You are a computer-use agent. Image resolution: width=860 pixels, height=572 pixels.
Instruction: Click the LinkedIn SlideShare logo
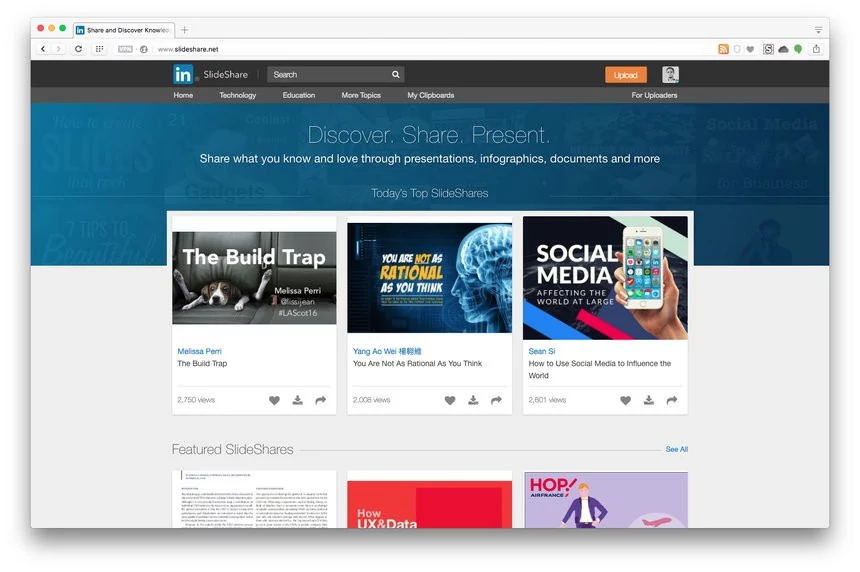click(x=211, y=75)
